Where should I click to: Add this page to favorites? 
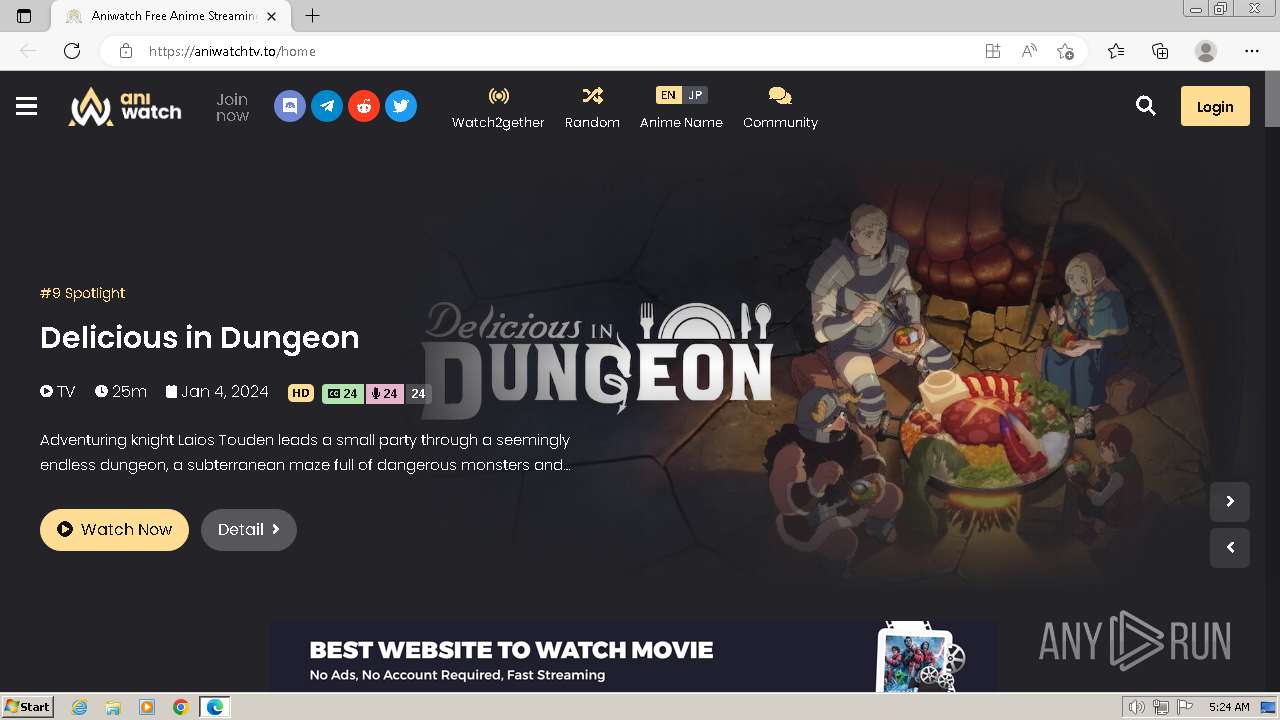pos(1065,51)
